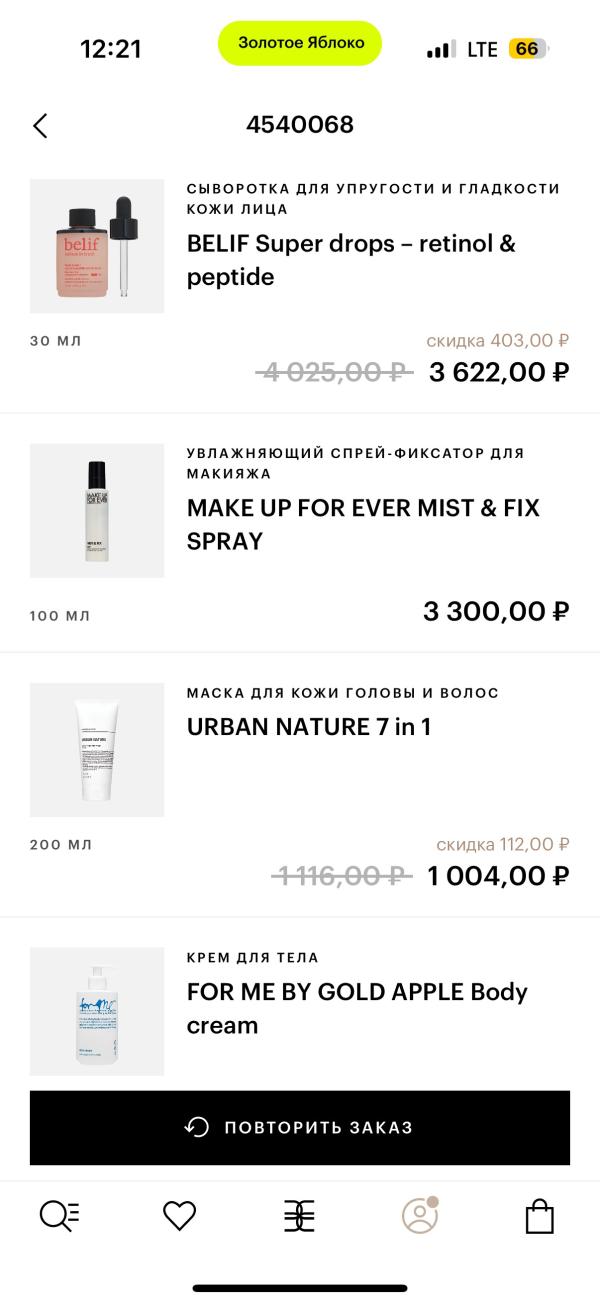Viewport: 600px width, 1303px height.
Task: Open the shopping bag cart icon
Action: click(540, 1216)
